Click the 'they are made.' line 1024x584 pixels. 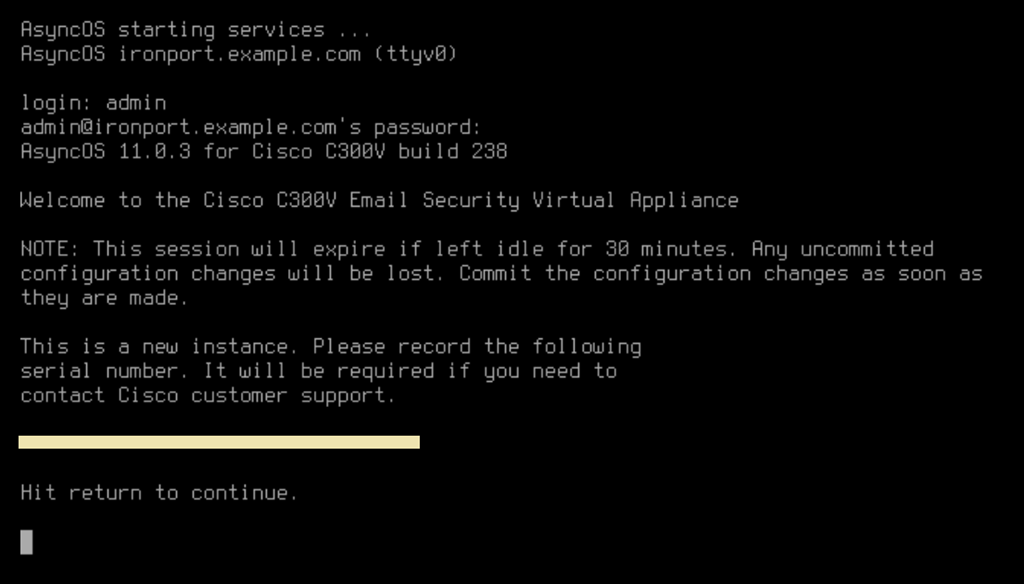pos(104,298)
